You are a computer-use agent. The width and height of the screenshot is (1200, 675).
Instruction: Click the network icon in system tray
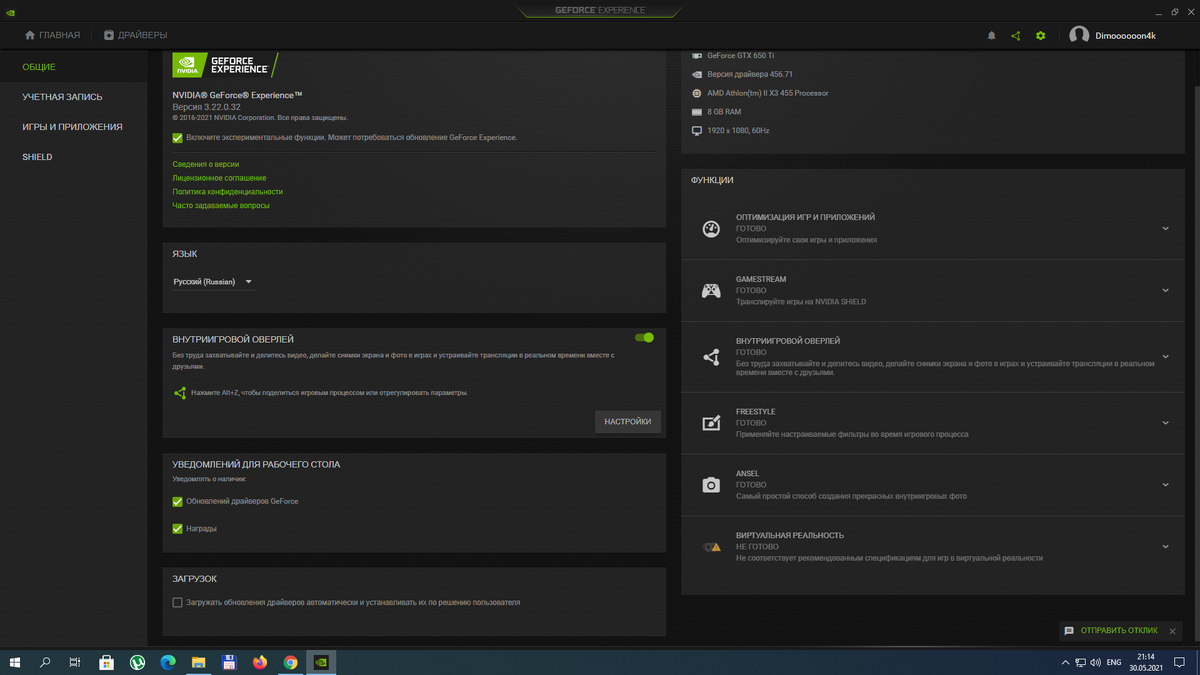(x=1080, y=662)
